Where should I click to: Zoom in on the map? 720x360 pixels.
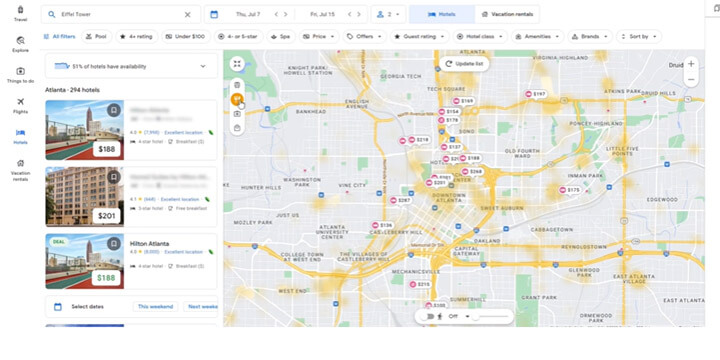pos(691,64)
